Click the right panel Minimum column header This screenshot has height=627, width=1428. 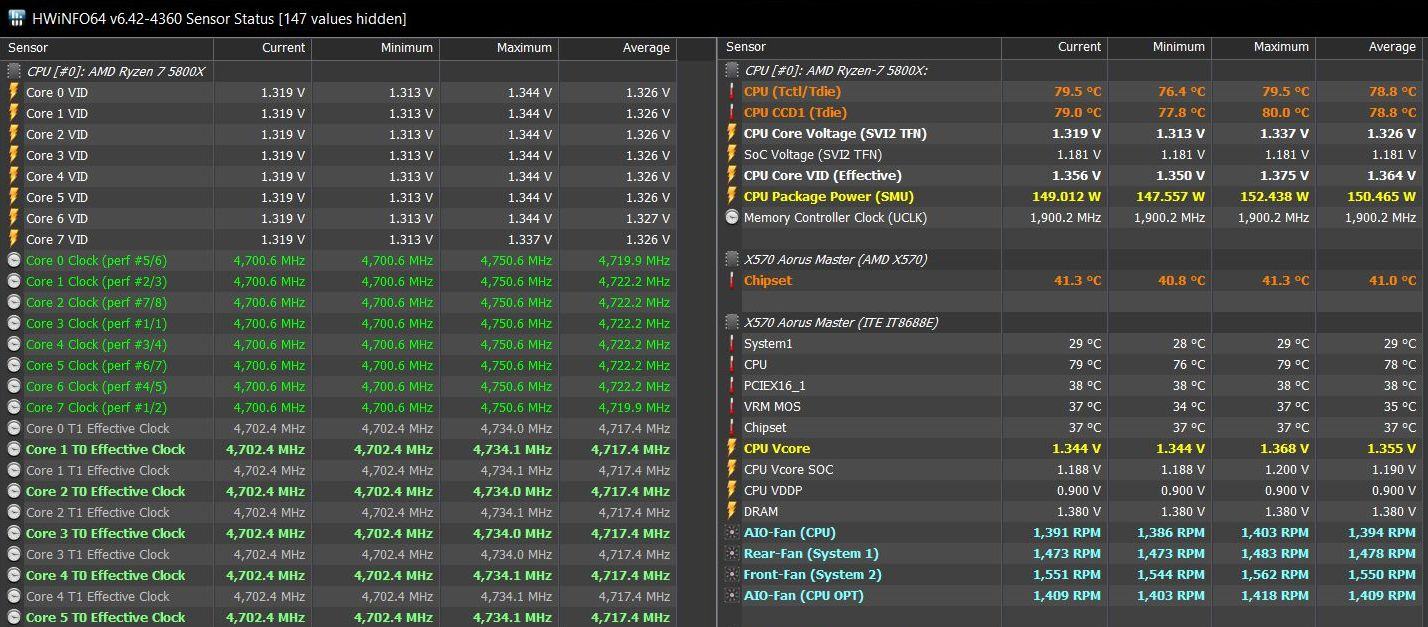pos(1158,47)
